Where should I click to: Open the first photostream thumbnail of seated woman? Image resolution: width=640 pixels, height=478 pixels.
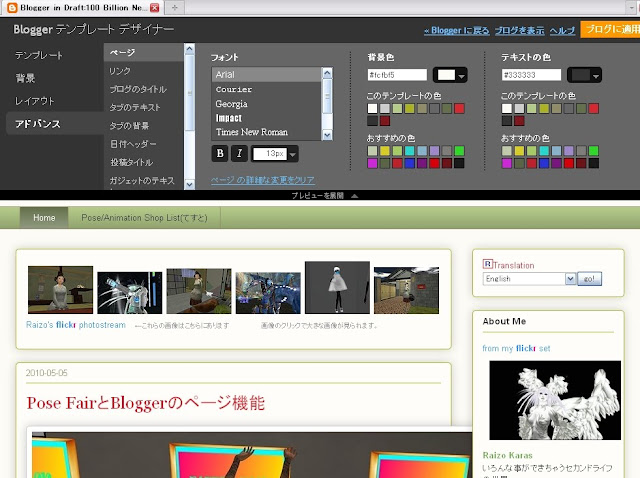point(60,290)
